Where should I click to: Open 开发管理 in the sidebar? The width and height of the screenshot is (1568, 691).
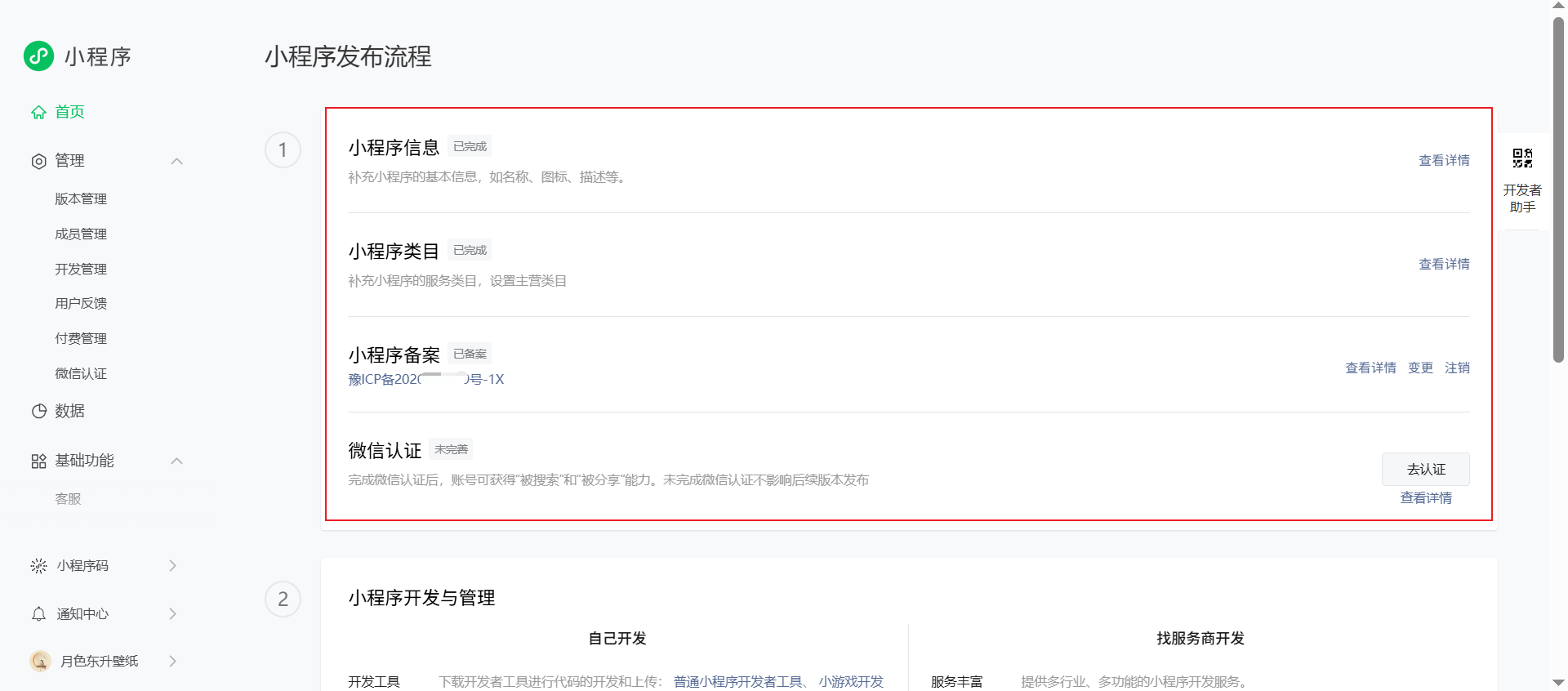coord(81,270)
